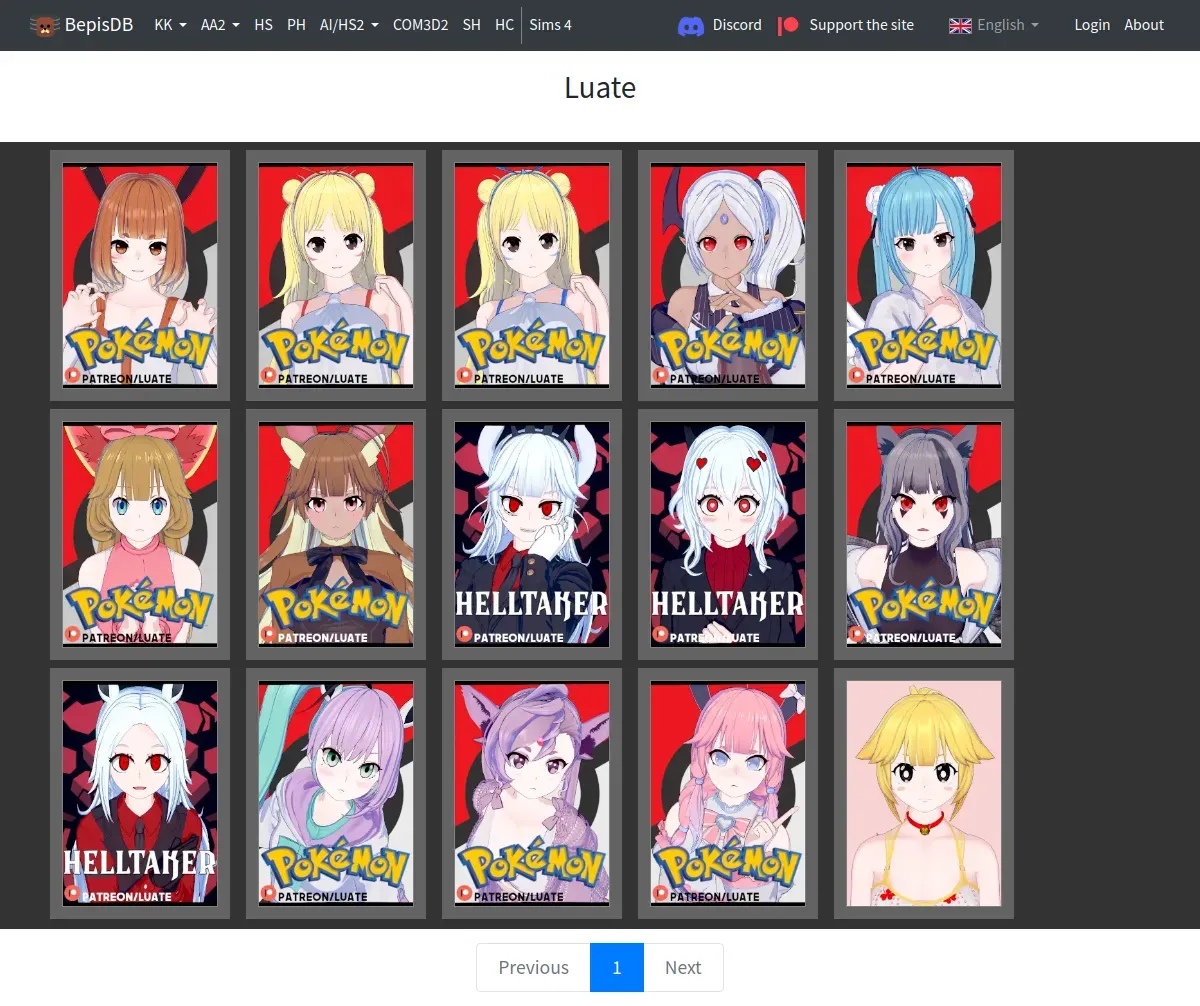The image size is (1200, 1006).
Task: Open the purple fox-ear Pokemon card
Action: (532, 793)
